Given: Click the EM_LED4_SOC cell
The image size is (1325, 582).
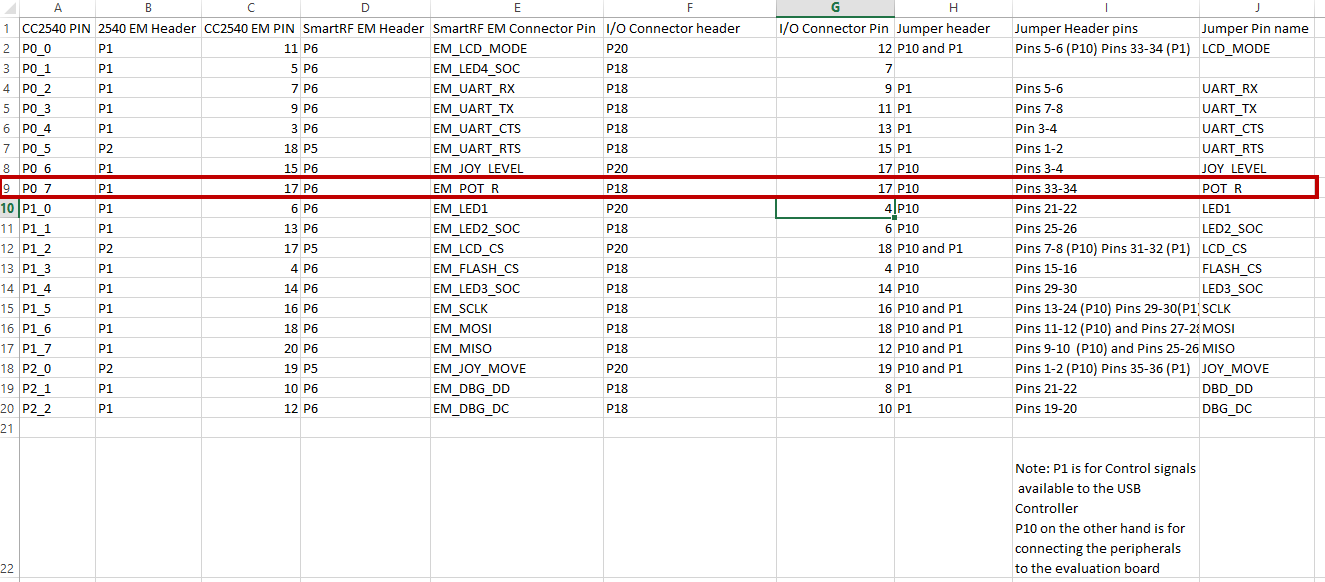Looking at the screenshot, I should 517,68.
